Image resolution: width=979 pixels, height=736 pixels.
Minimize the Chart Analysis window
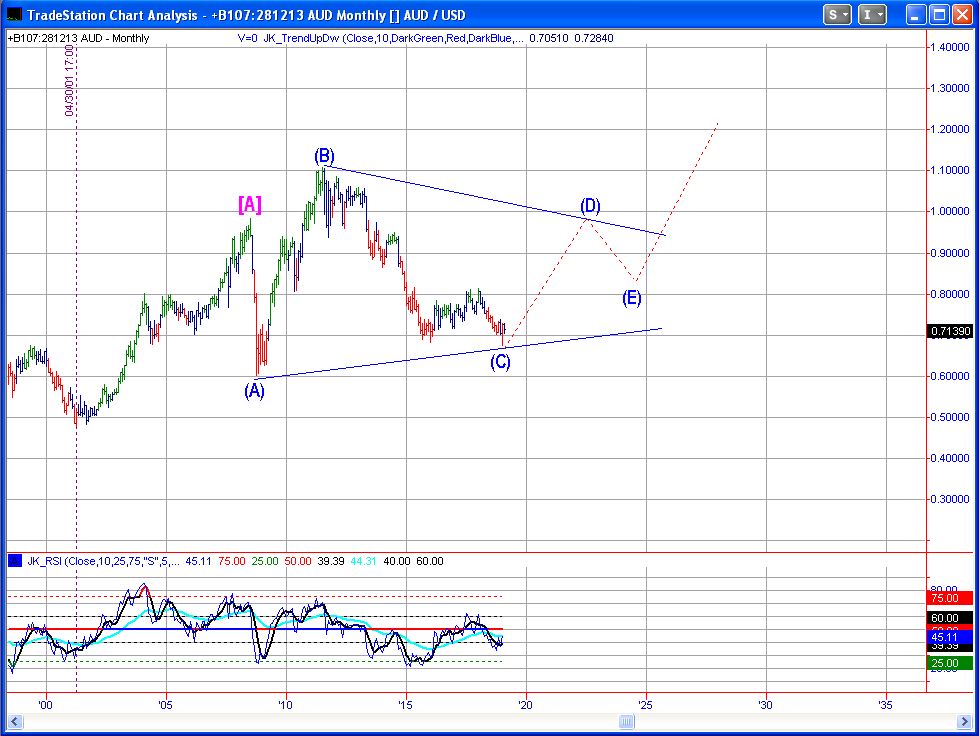pos(915,14)
